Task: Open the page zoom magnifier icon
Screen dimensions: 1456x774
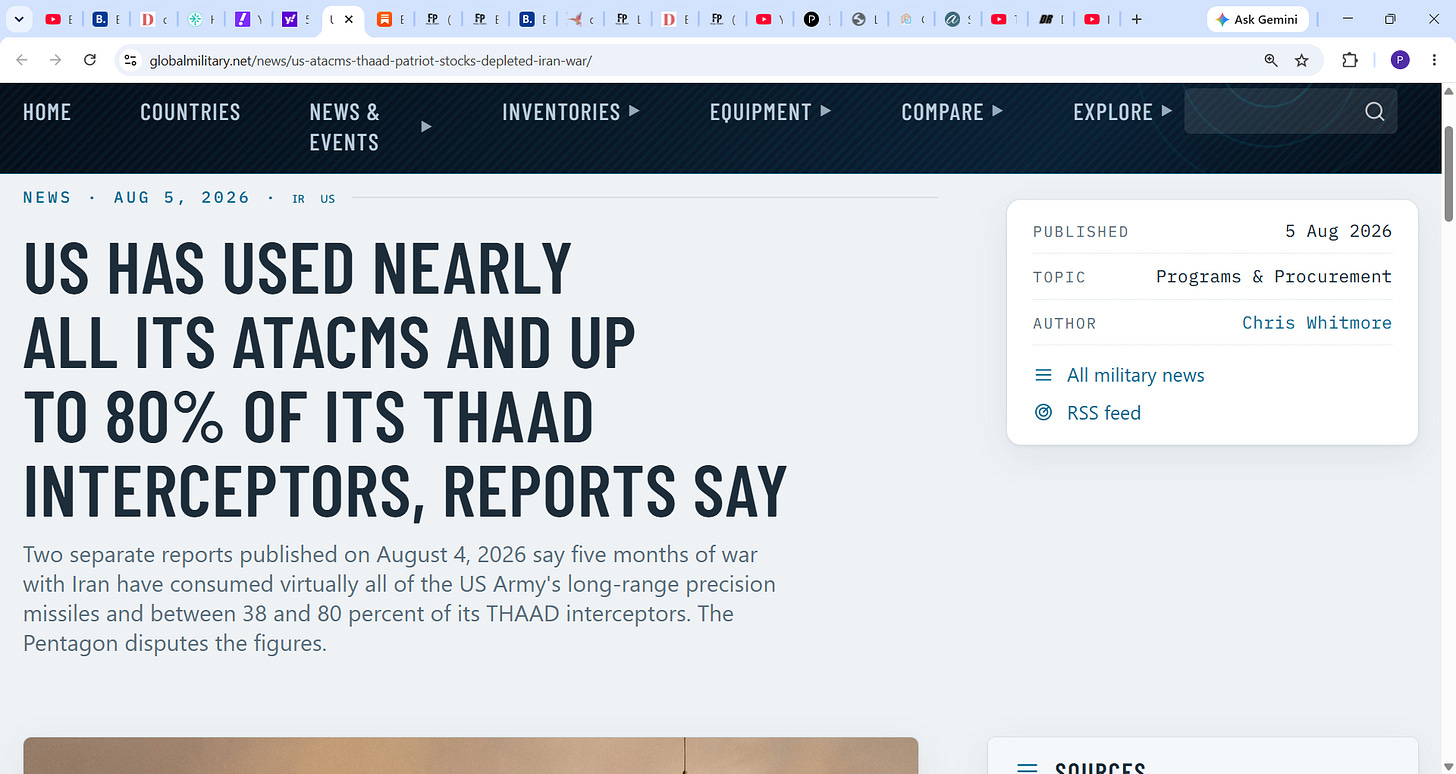Action: coord(1271,60)
